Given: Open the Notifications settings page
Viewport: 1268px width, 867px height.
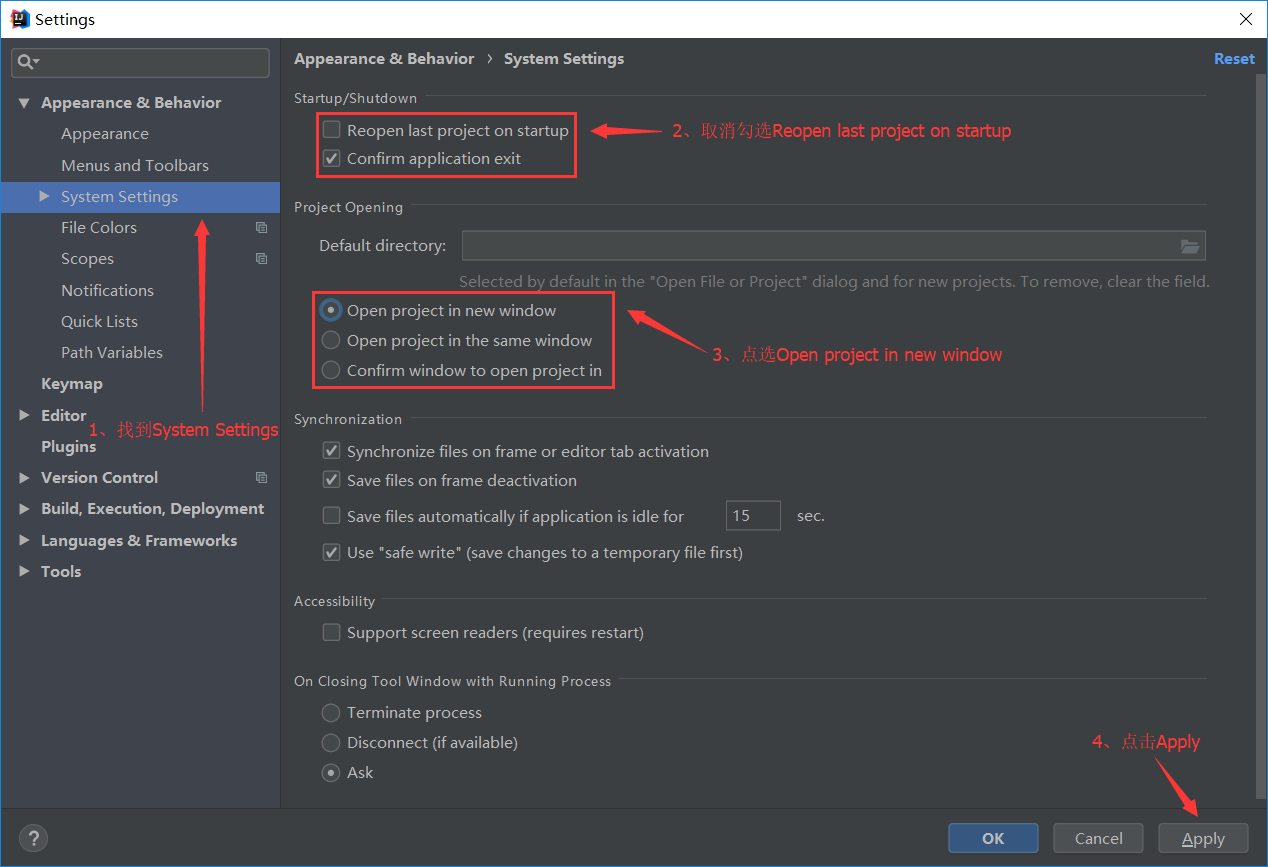Looking at the screenshot, I should click(107, 290).
